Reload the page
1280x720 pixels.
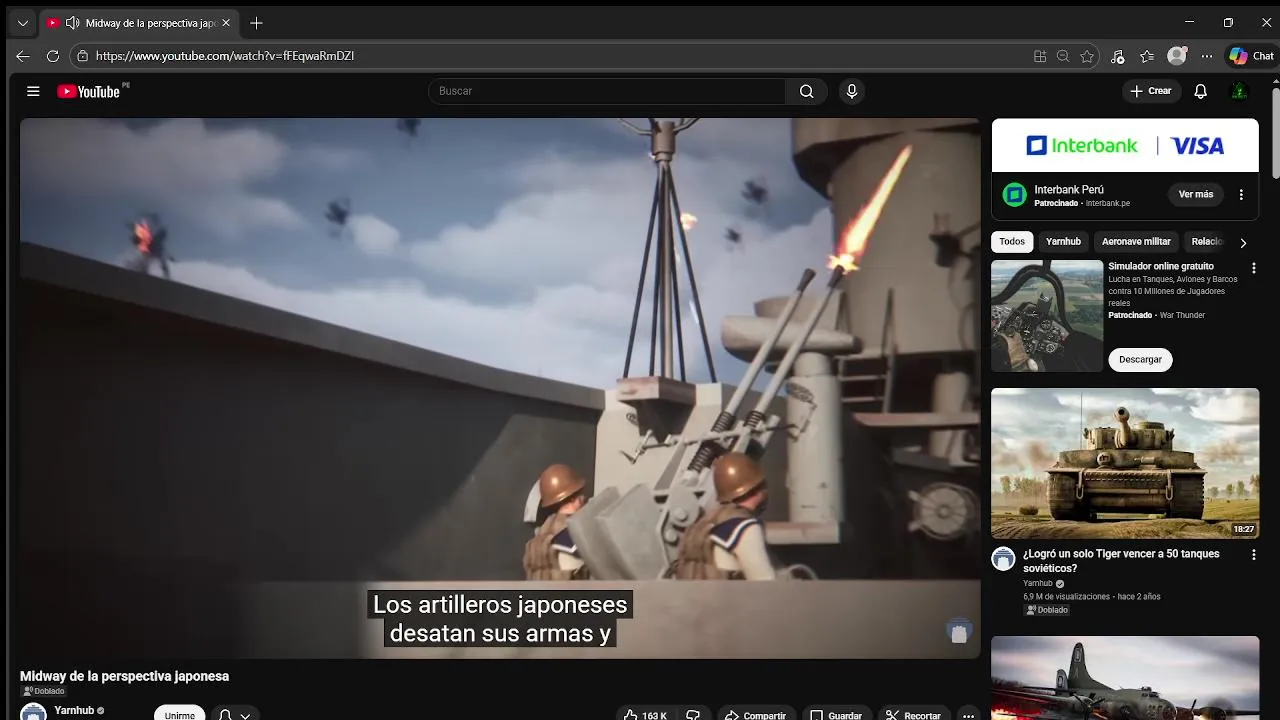click(53, 56)
